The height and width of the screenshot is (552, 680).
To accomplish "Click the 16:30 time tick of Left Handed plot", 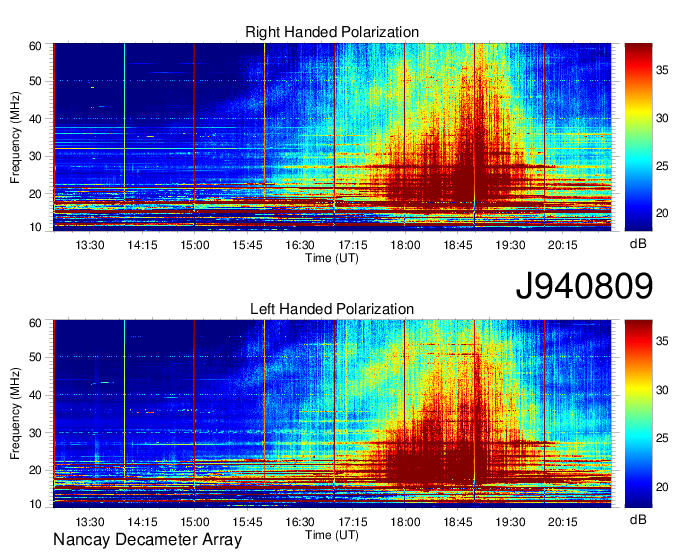I will (x=300, y=522).
